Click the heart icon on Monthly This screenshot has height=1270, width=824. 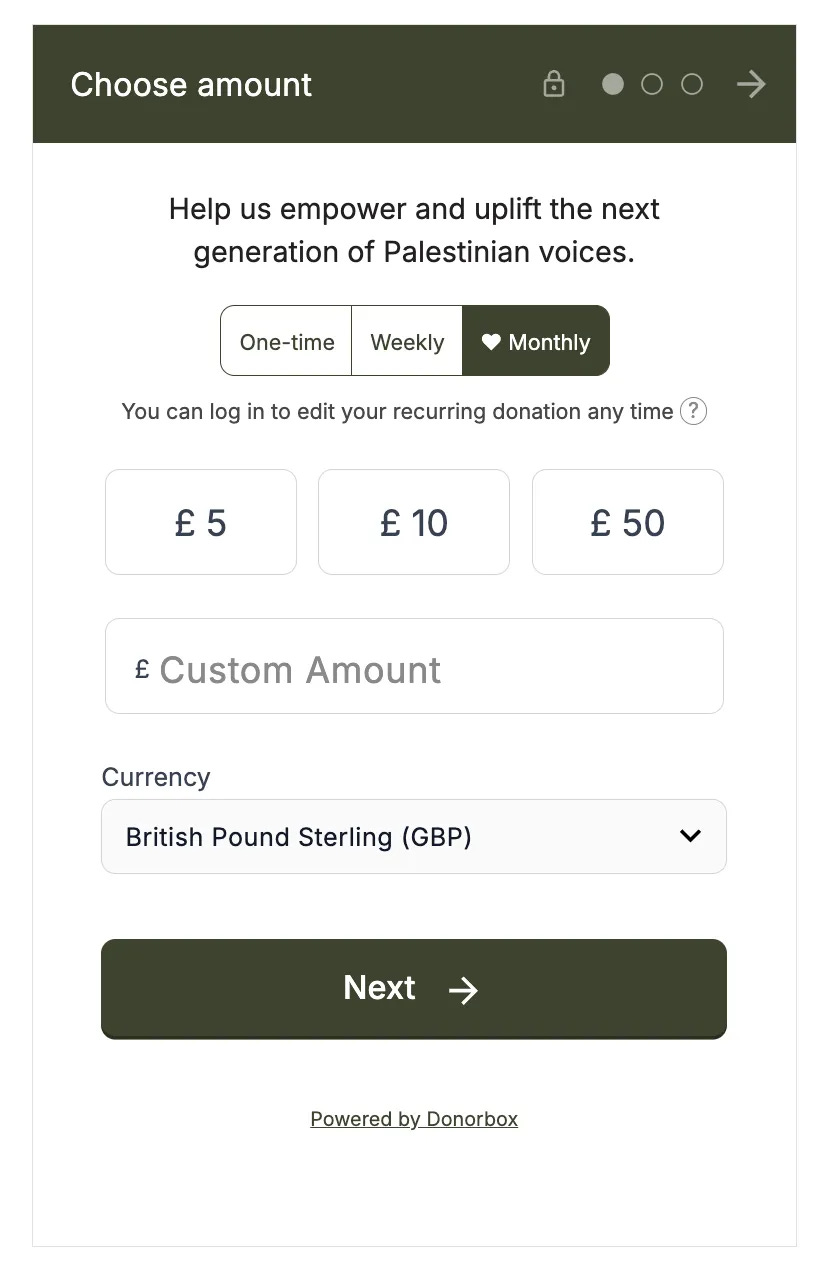point(491,342)
